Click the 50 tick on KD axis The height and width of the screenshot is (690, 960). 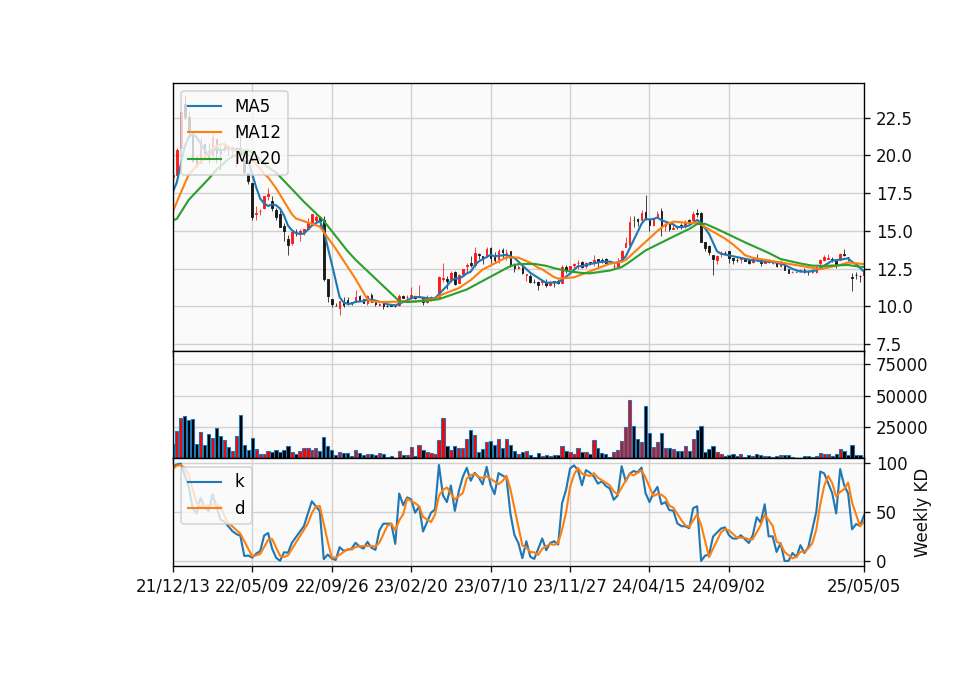(x=887, y=512)
